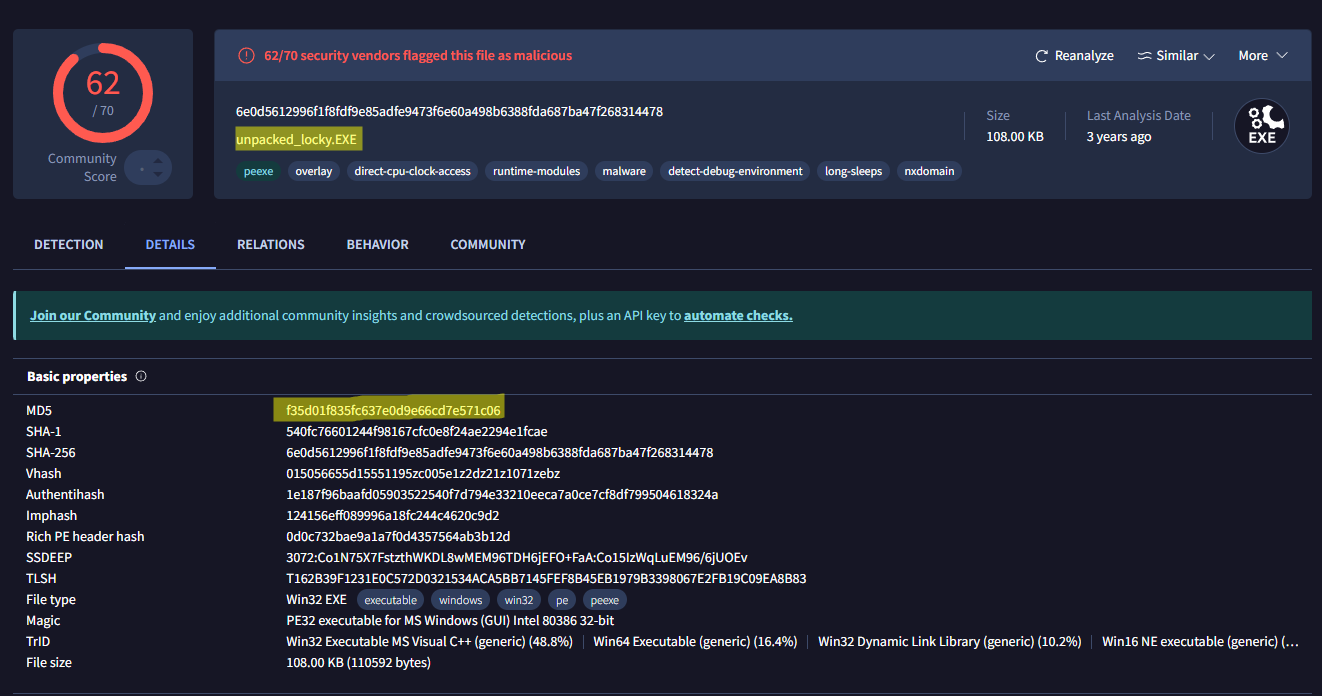Screen dimensions: 1322x696
Task: Click the SSDEEP value starting with 3072:
Action: (516, 558)
